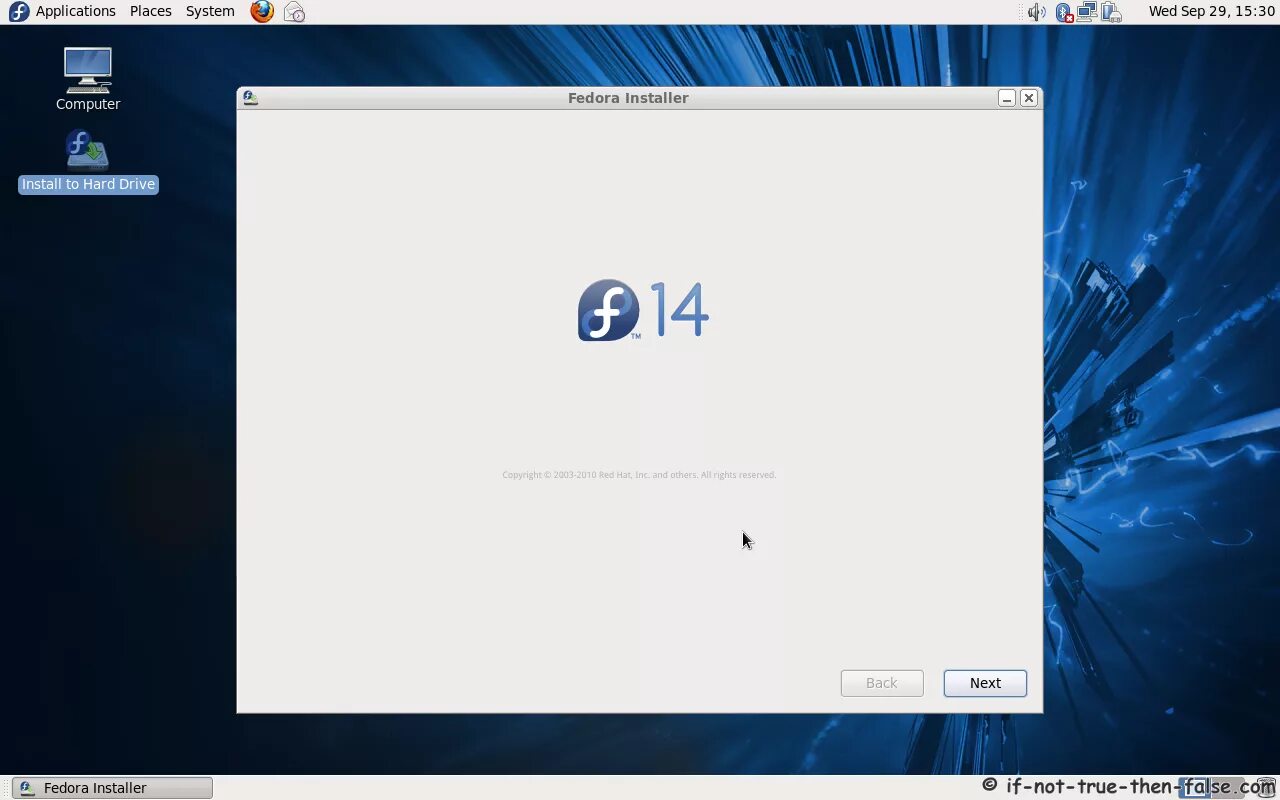Open the mail launcher icon in panel

(294, 12)
